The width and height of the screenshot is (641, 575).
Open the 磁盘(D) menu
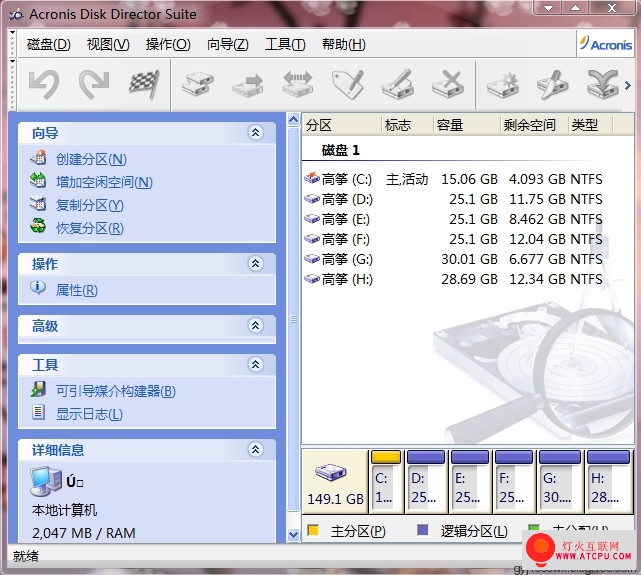tap(49, 44)
